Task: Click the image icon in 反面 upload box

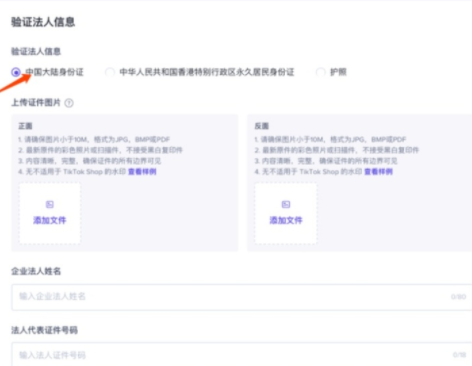Action: pos(286,204)
